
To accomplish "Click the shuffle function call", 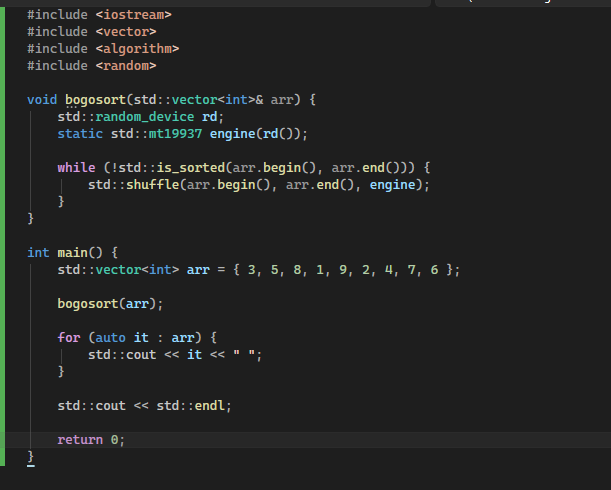I will (152, 185).
